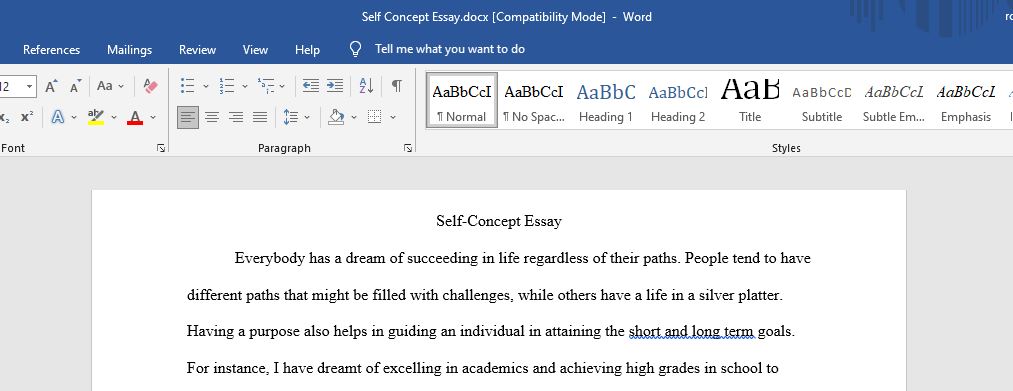Apply the red font color swatch
1013x391 pixels.
pyautogui.click(x=134, y=117)
